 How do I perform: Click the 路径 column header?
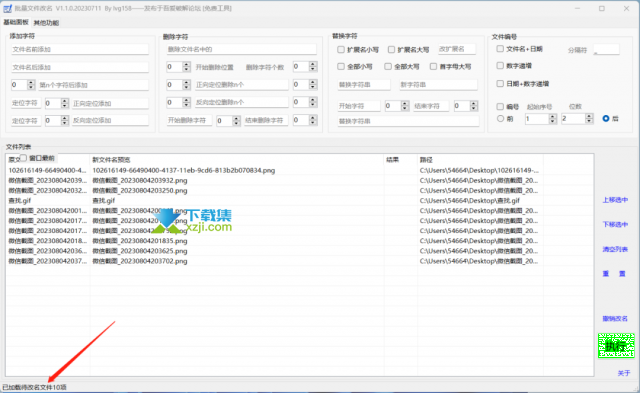pos(480,160)
